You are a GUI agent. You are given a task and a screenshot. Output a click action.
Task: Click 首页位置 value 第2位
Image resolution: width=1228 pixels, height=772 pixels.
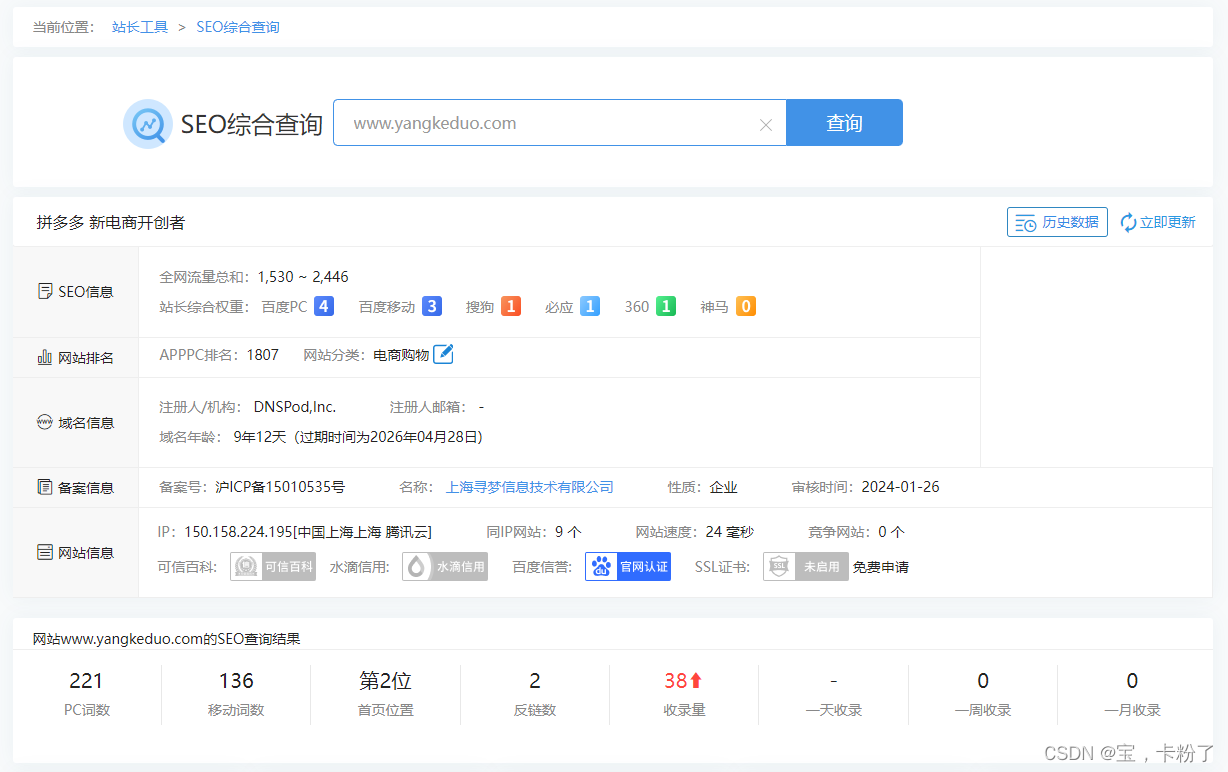point(386,681)
